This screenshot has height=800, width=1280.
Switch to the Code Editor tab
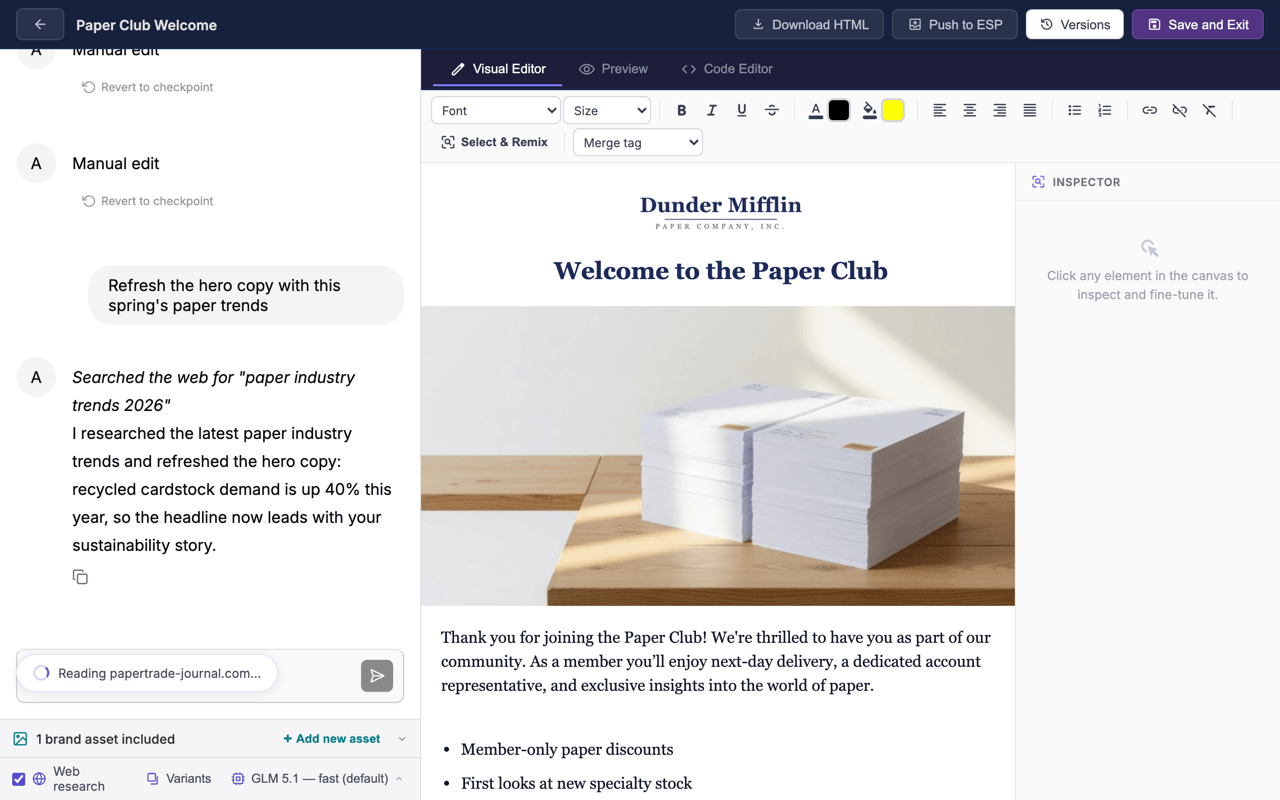click(x=727, y=69)
